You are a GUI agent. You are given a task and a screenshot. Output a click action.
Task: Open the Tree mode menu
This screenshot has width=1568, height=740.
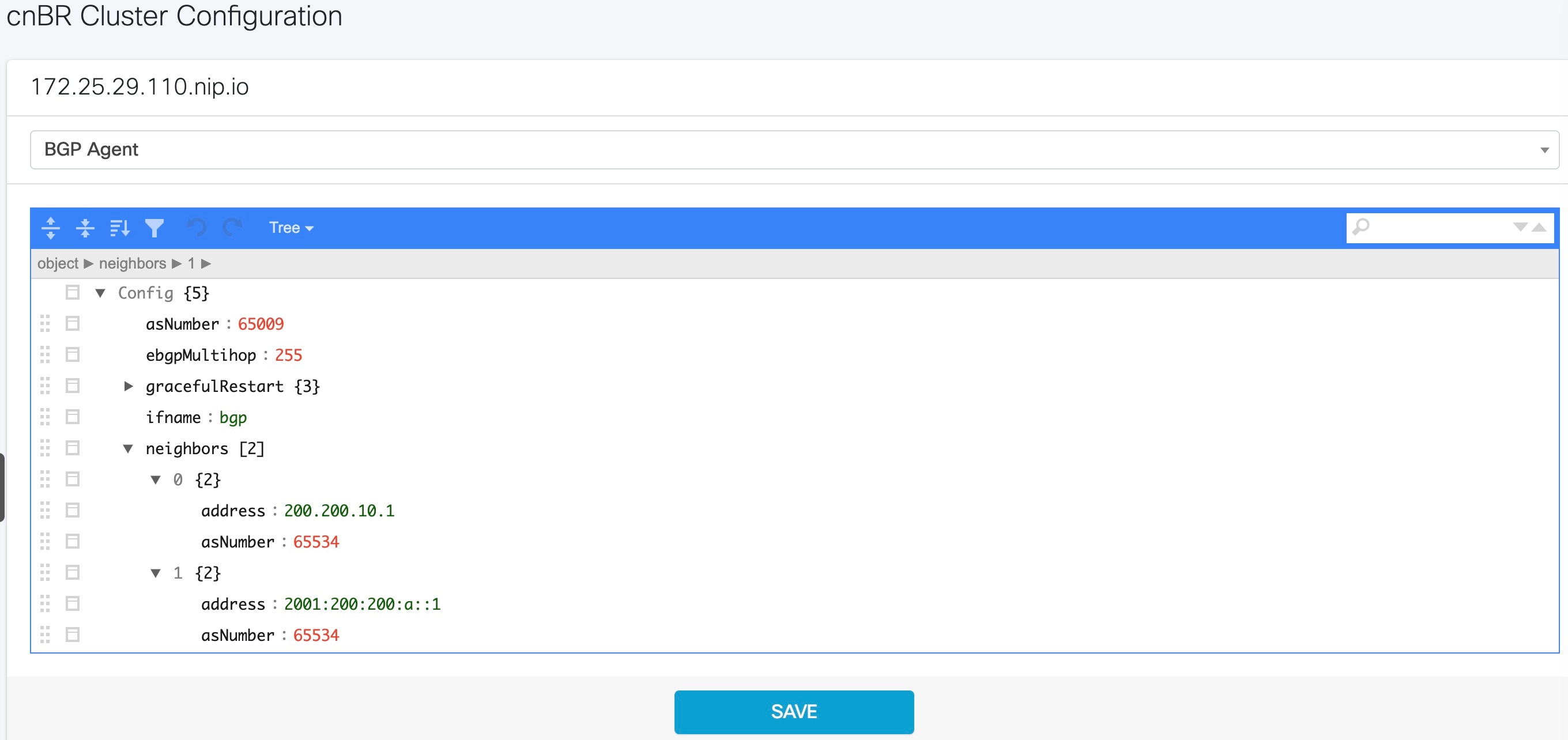[291, 228]
